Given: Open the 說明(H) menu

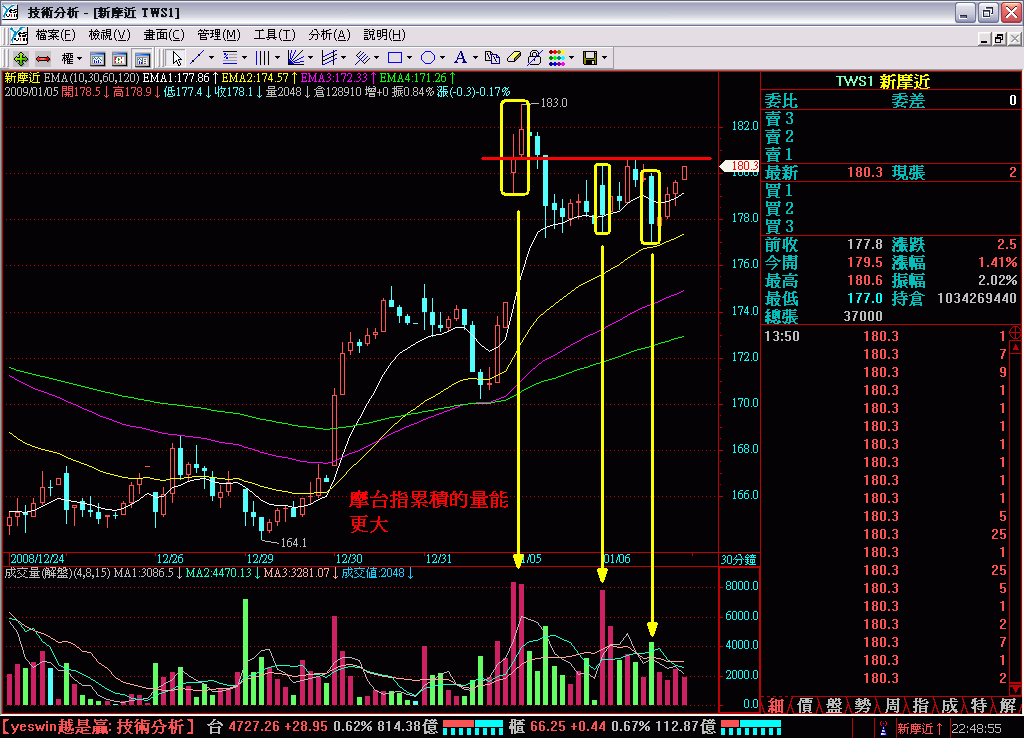Looking at the screenshot, I should point(384,35).
